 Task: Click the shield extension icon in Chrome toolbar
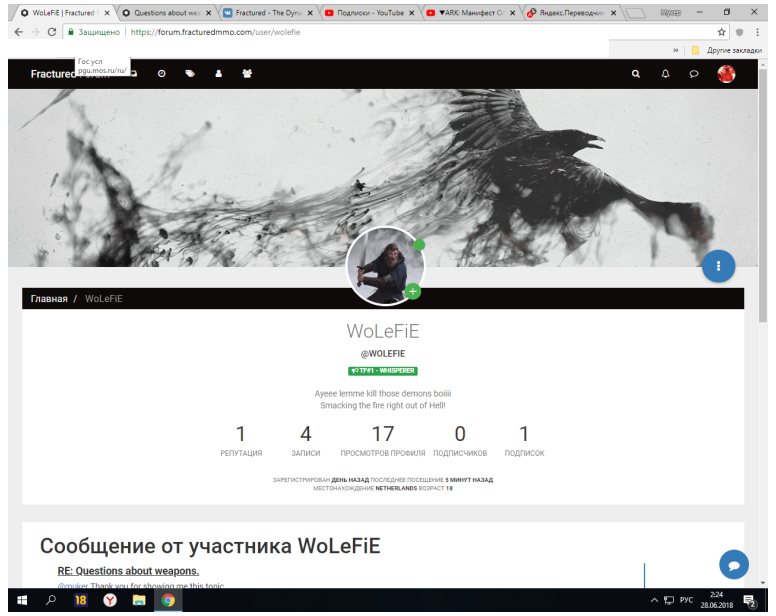coord(739,32)
